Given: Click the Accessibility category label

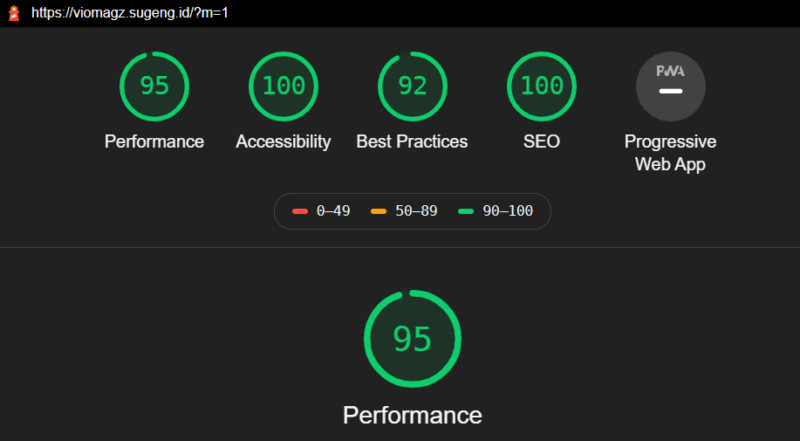Looking at the screenshot, I should click(x=283, y=142).
